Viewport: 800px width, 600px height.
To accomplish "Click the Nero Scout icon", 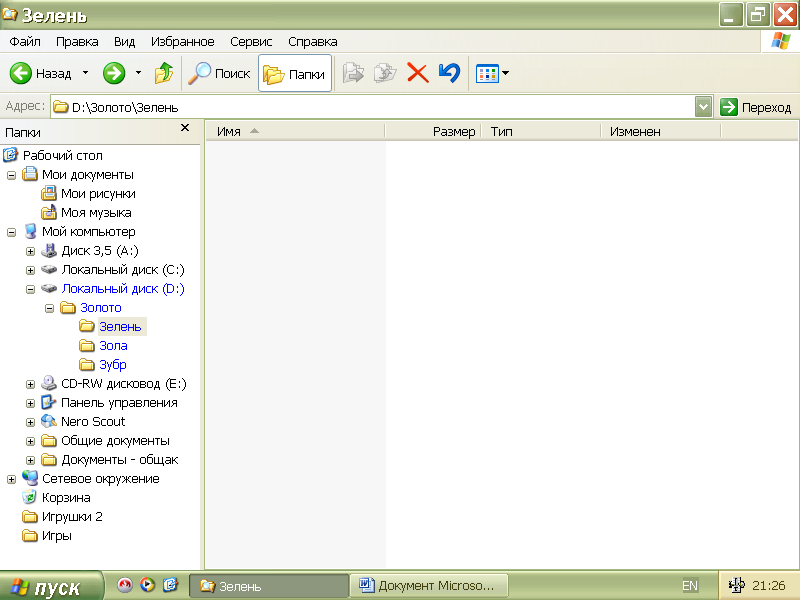I will [48, 421].
